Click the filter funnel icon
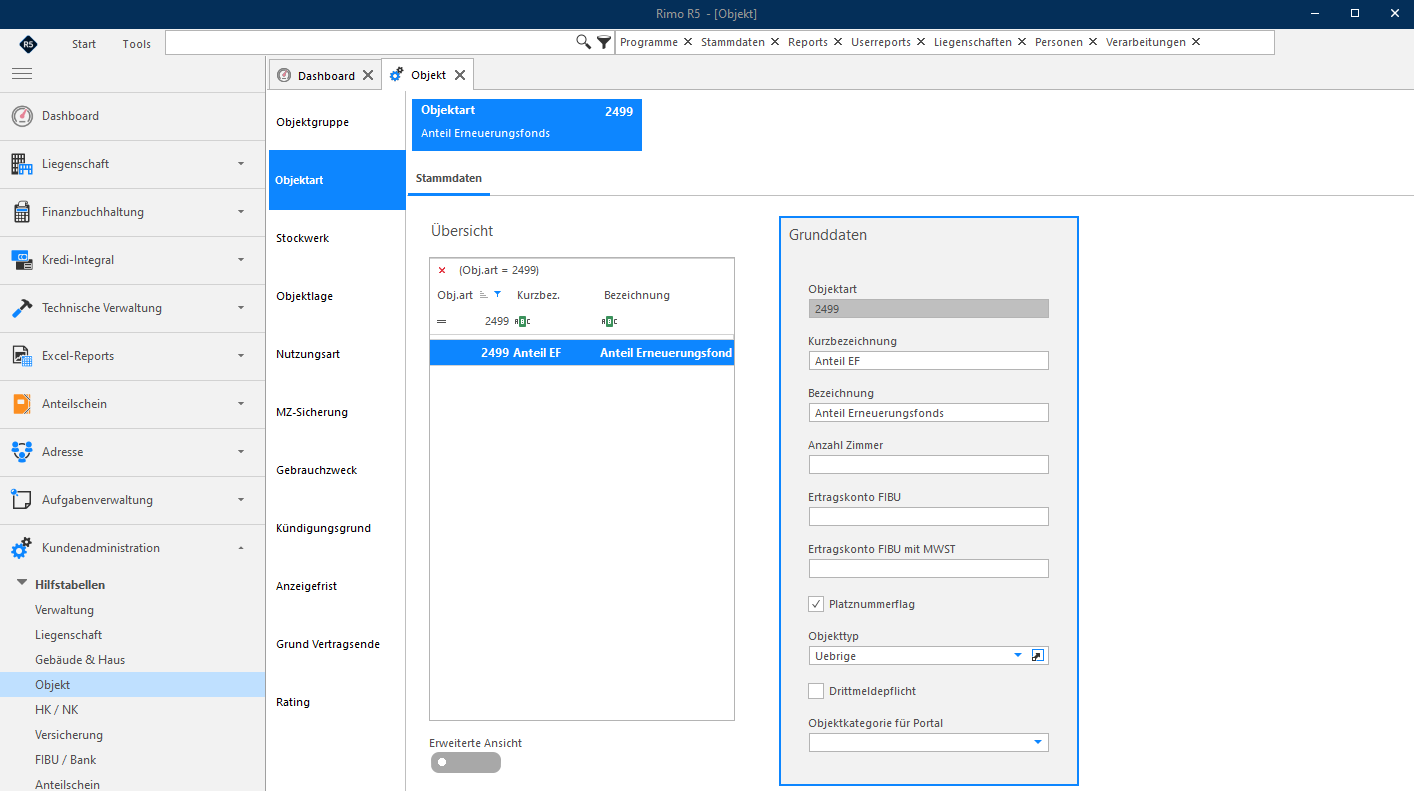Image resolution: width=1414 pixels, height=791 pixels. pos(604,42)
